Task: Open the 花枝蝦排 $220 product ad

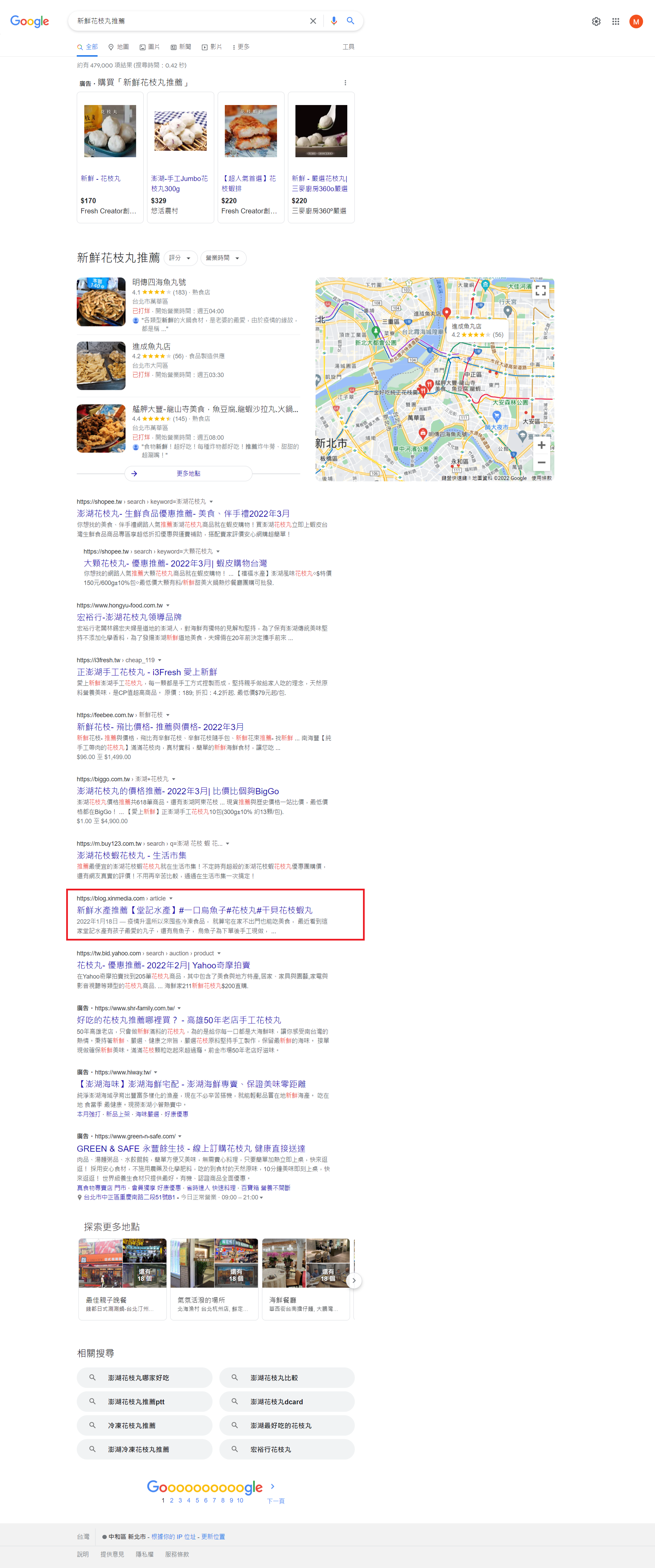Action: tap(251, 158)
